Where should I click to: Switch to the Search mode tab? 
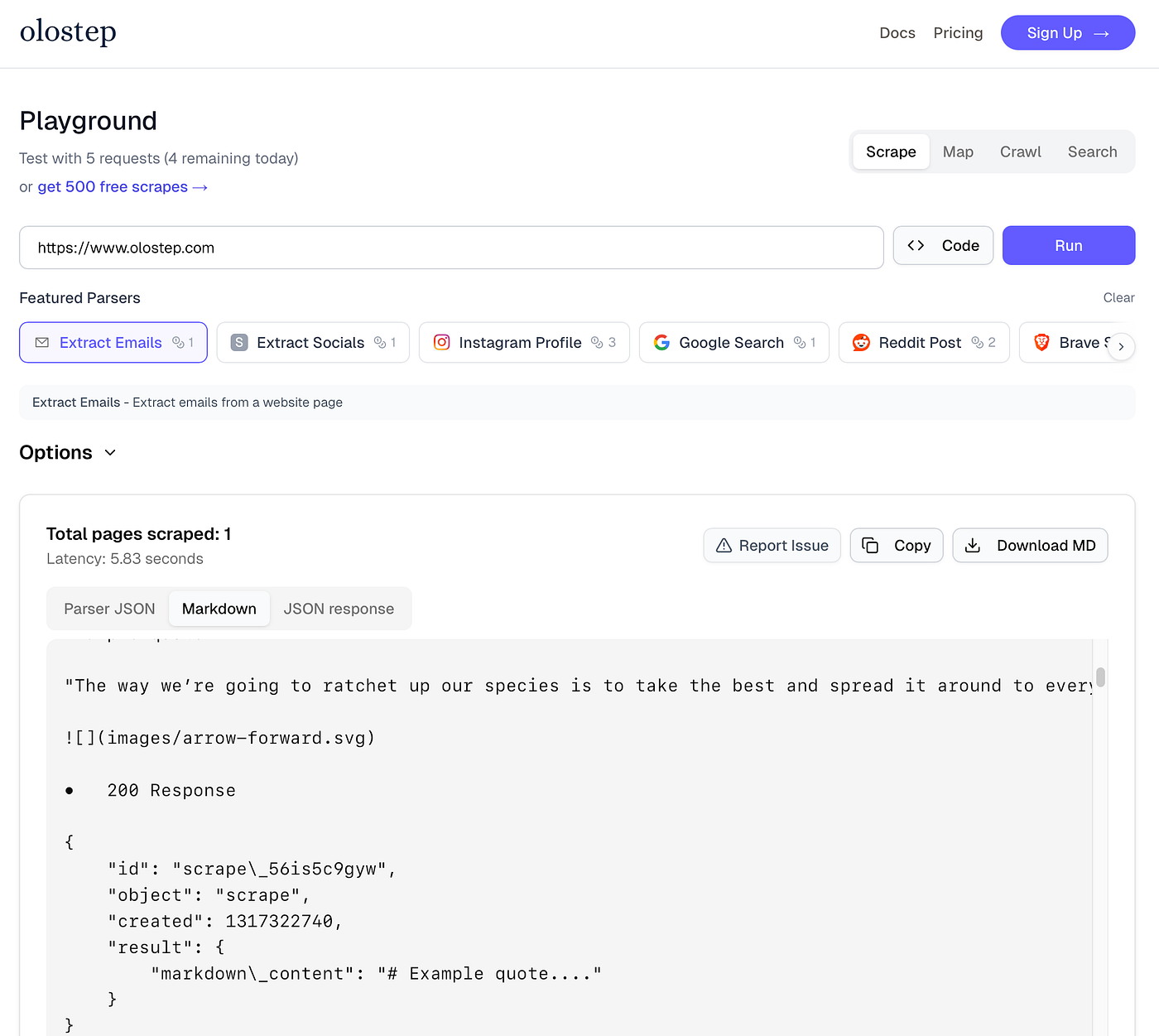tap(1092, 152)
